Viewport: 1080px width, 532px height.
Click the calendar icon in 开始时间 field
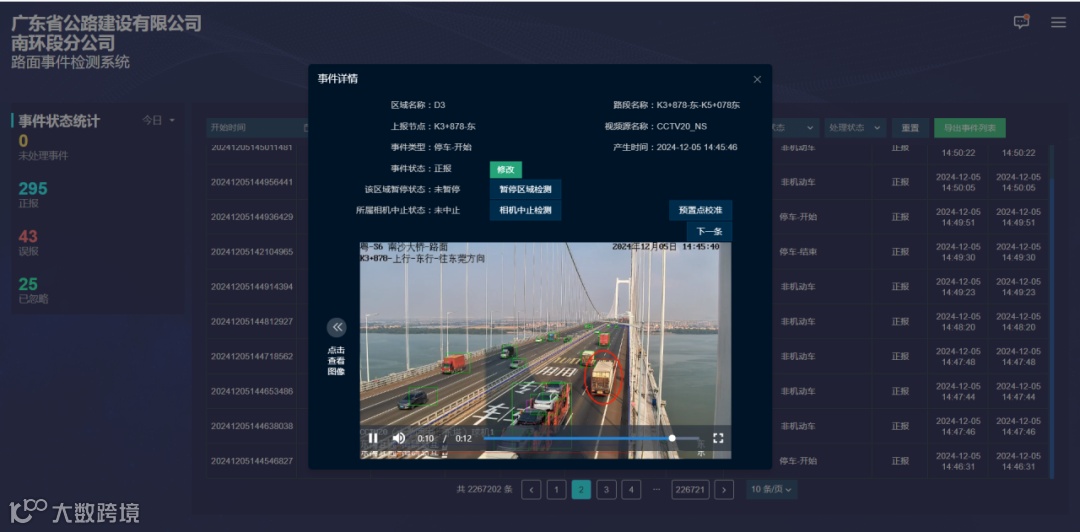point(306,127)
